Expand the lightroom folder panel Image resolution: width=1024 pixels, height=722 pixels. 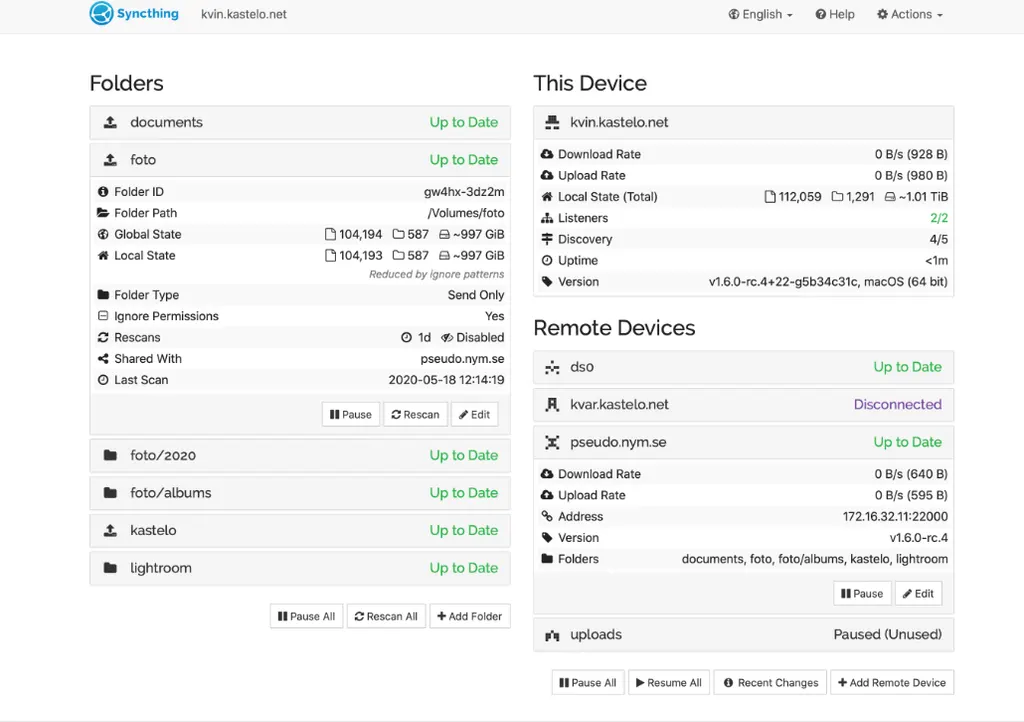coord(300,568)
